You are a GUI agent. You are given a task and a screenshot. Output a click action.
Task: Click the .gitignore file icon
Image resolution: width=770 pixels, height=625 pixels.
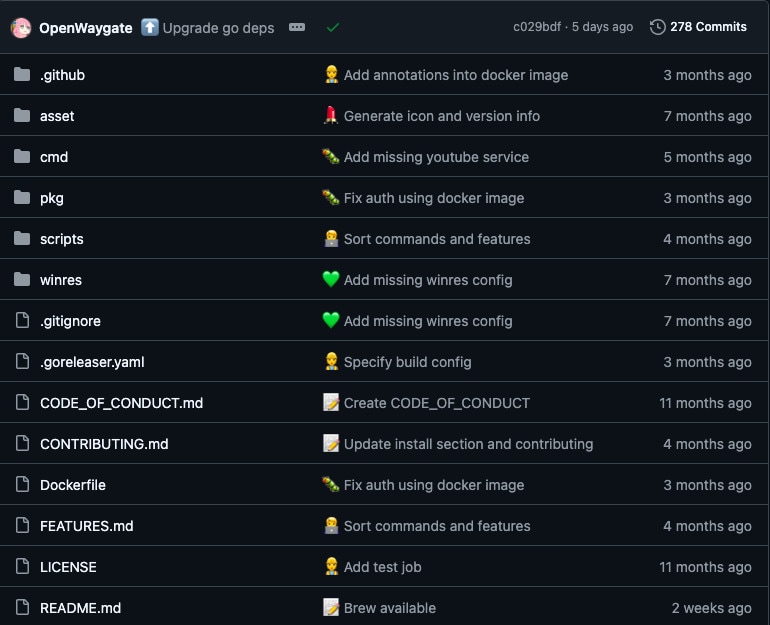click(22, 321)
